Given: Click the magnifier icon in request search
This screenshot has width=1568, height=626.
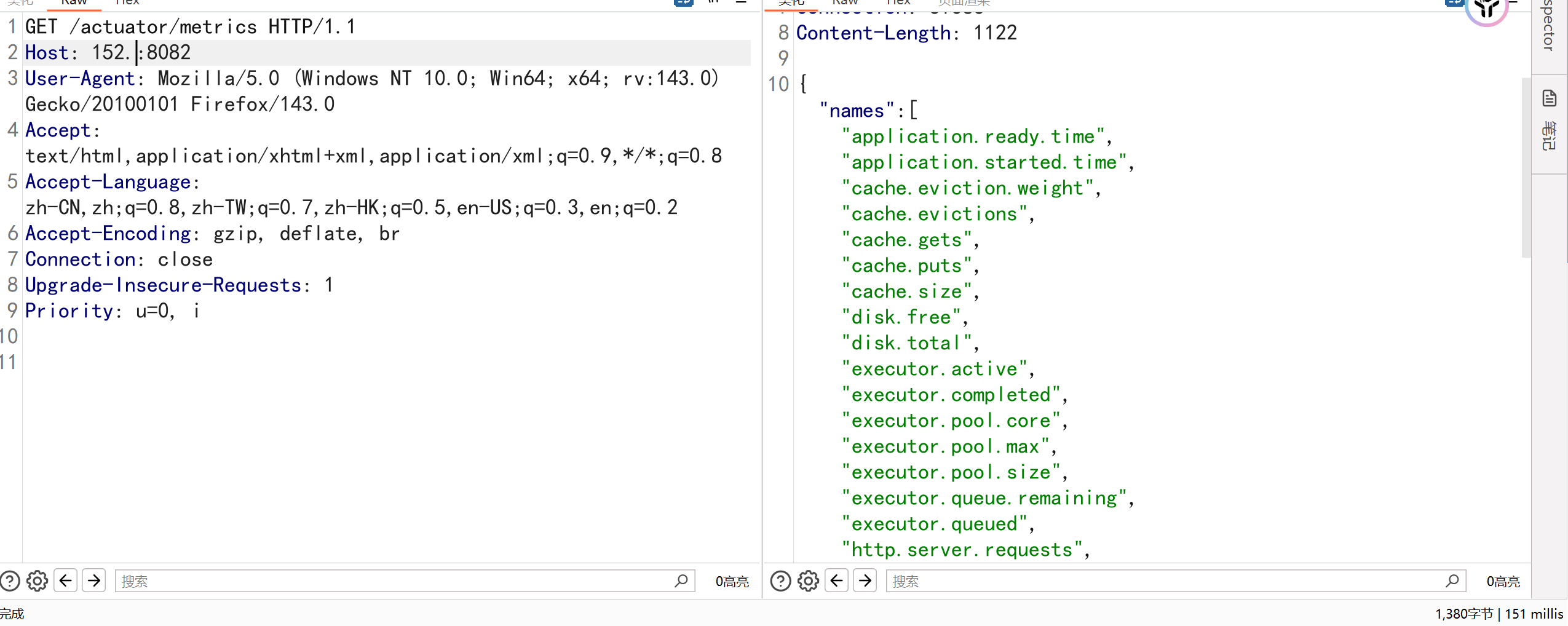Looking at the screenshot, I should point(681,581).
